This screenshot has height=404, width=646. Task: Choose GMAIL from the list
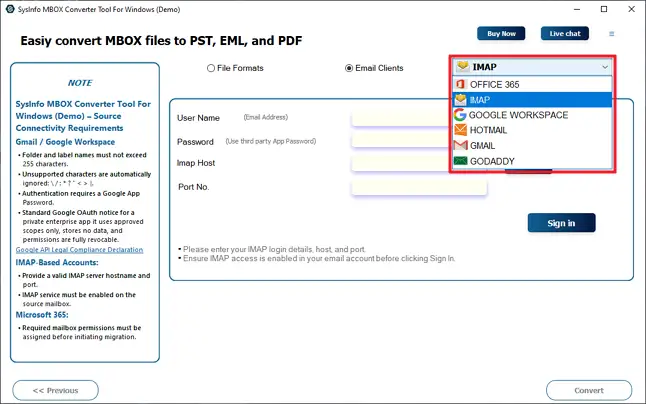tap(532, 145)
